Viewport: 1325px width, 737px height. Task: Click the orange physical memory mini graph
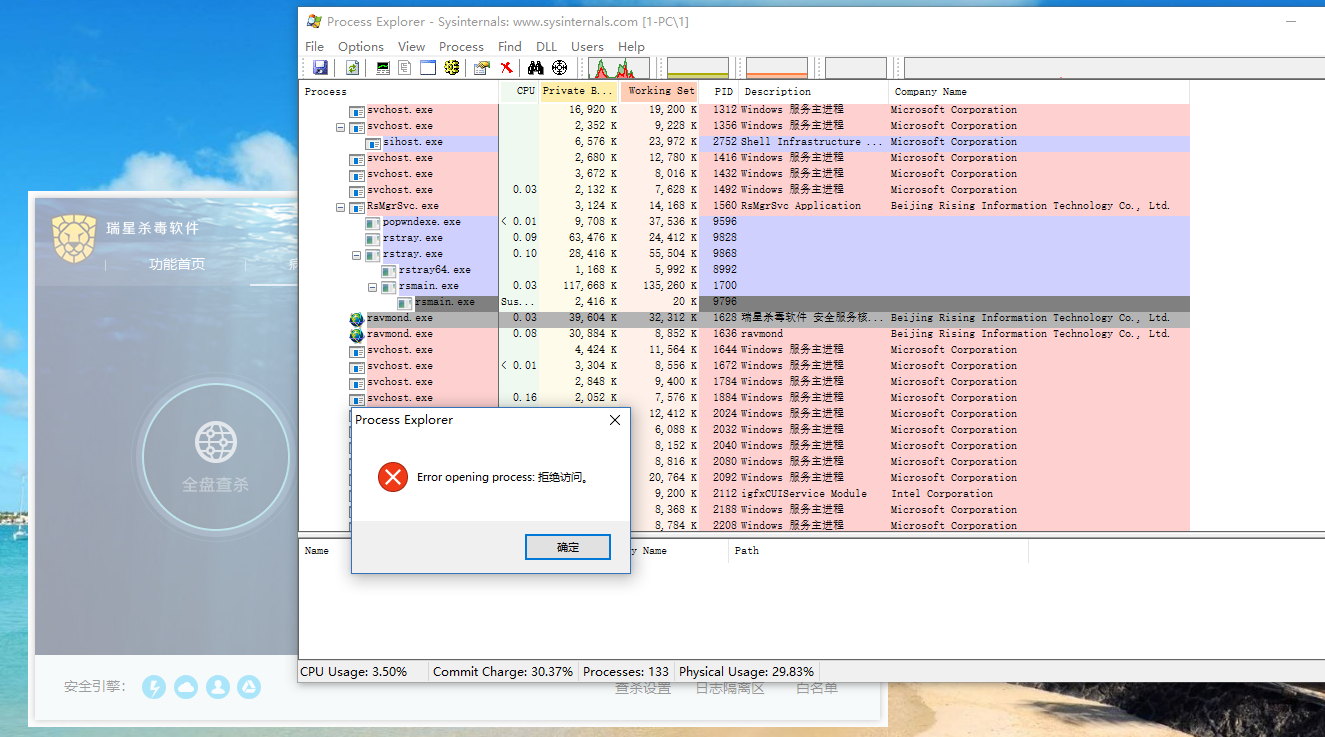(x=777, y=68)
